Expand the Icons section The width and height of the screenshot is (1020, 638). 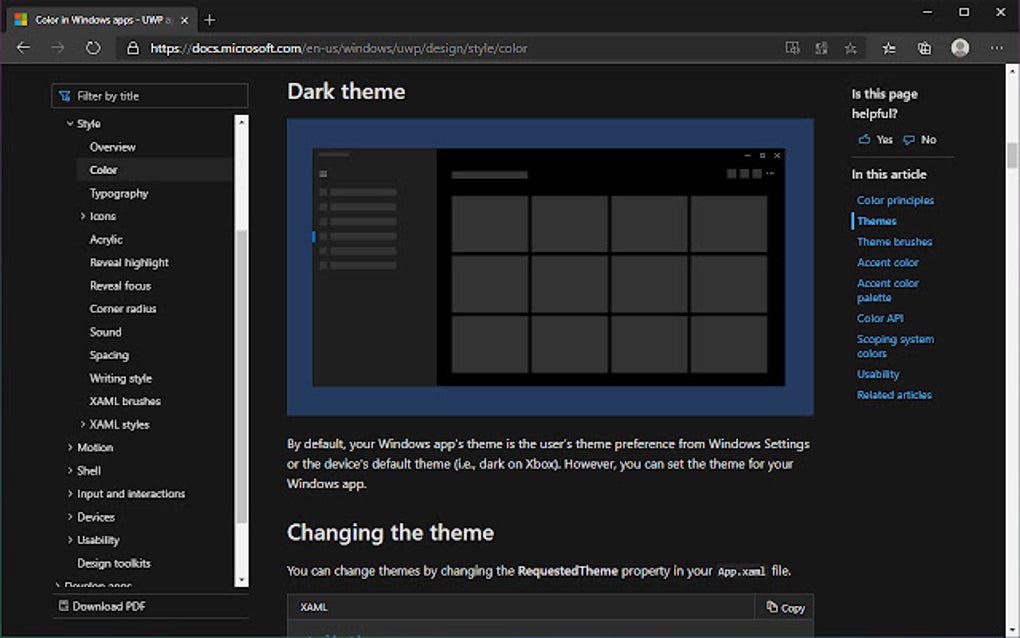click(83, 216)
